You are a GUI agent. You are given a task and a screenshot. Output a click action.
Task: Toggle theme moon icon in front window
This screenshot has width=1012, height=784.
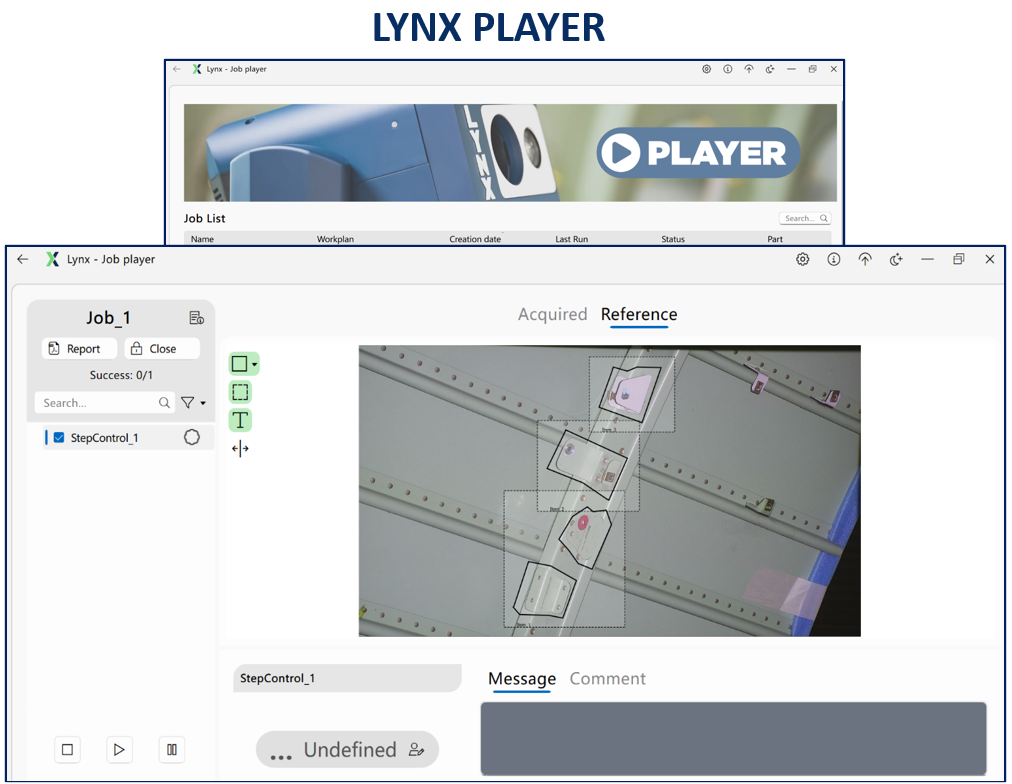click(x=896, y=259)
